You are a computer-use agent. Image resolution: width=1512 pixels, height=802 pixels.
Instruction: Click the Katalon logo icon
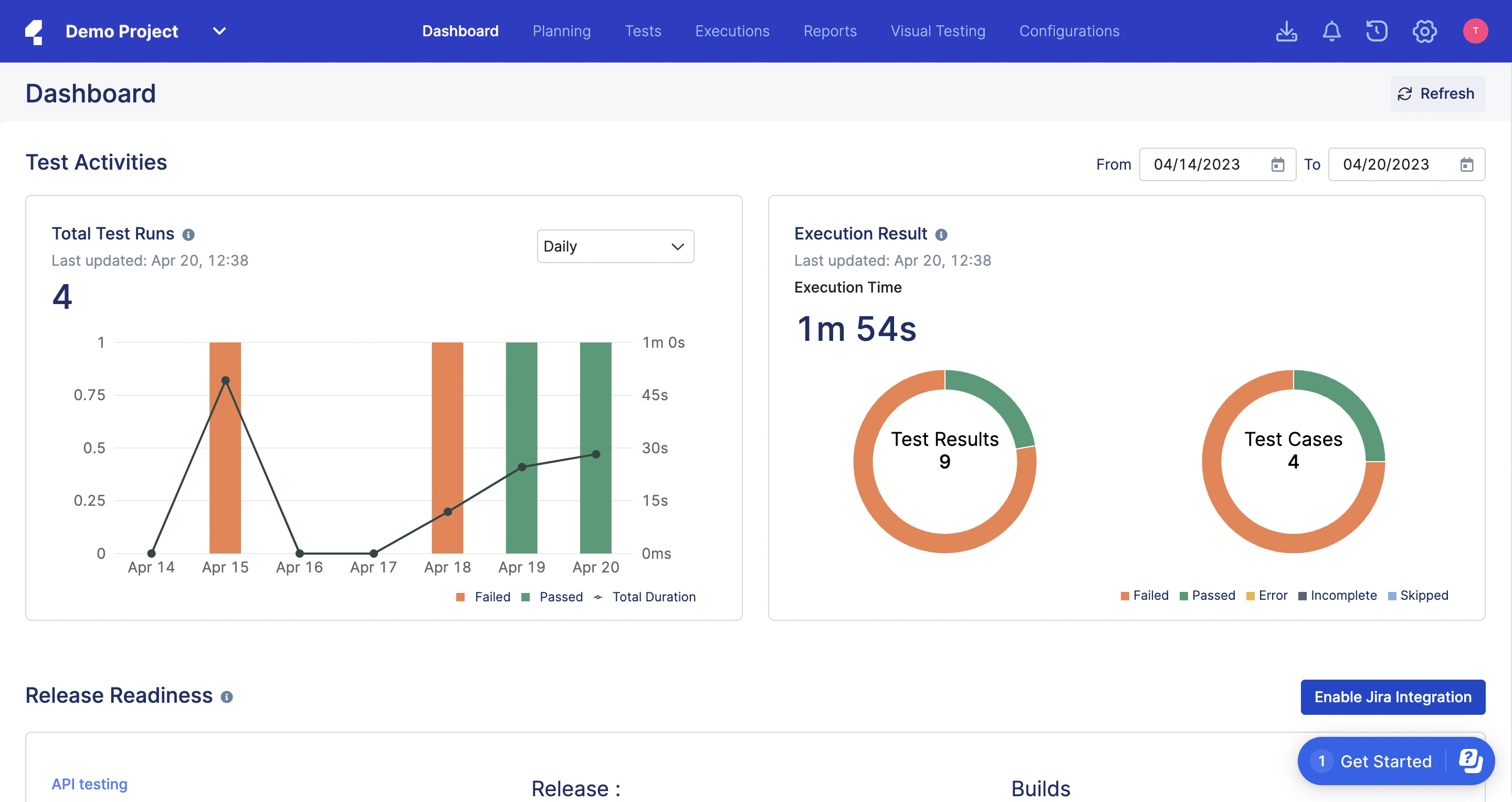pos(34,32)
